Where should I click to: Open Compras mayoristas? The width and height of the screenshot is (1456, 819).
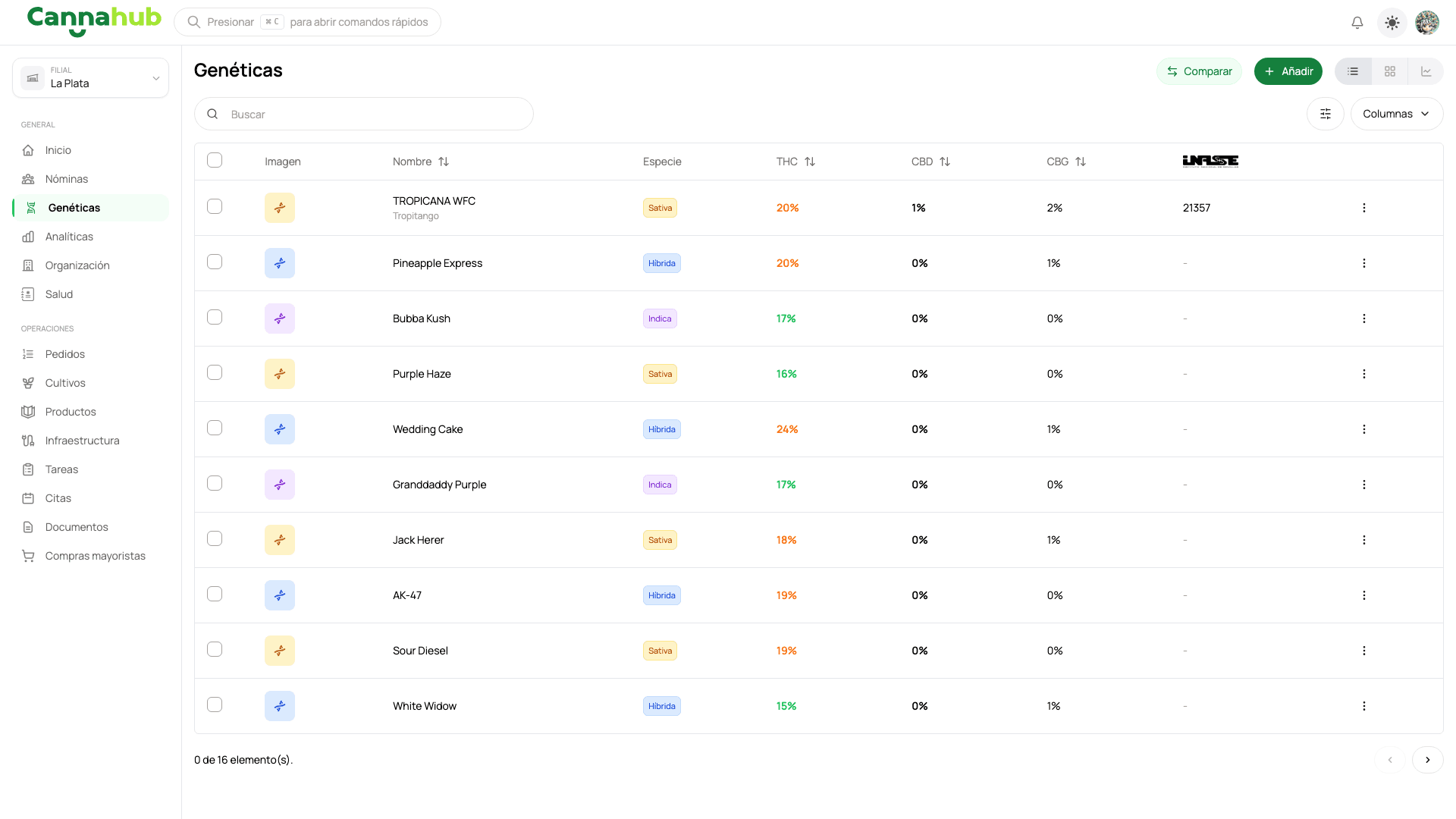point(90,556)
